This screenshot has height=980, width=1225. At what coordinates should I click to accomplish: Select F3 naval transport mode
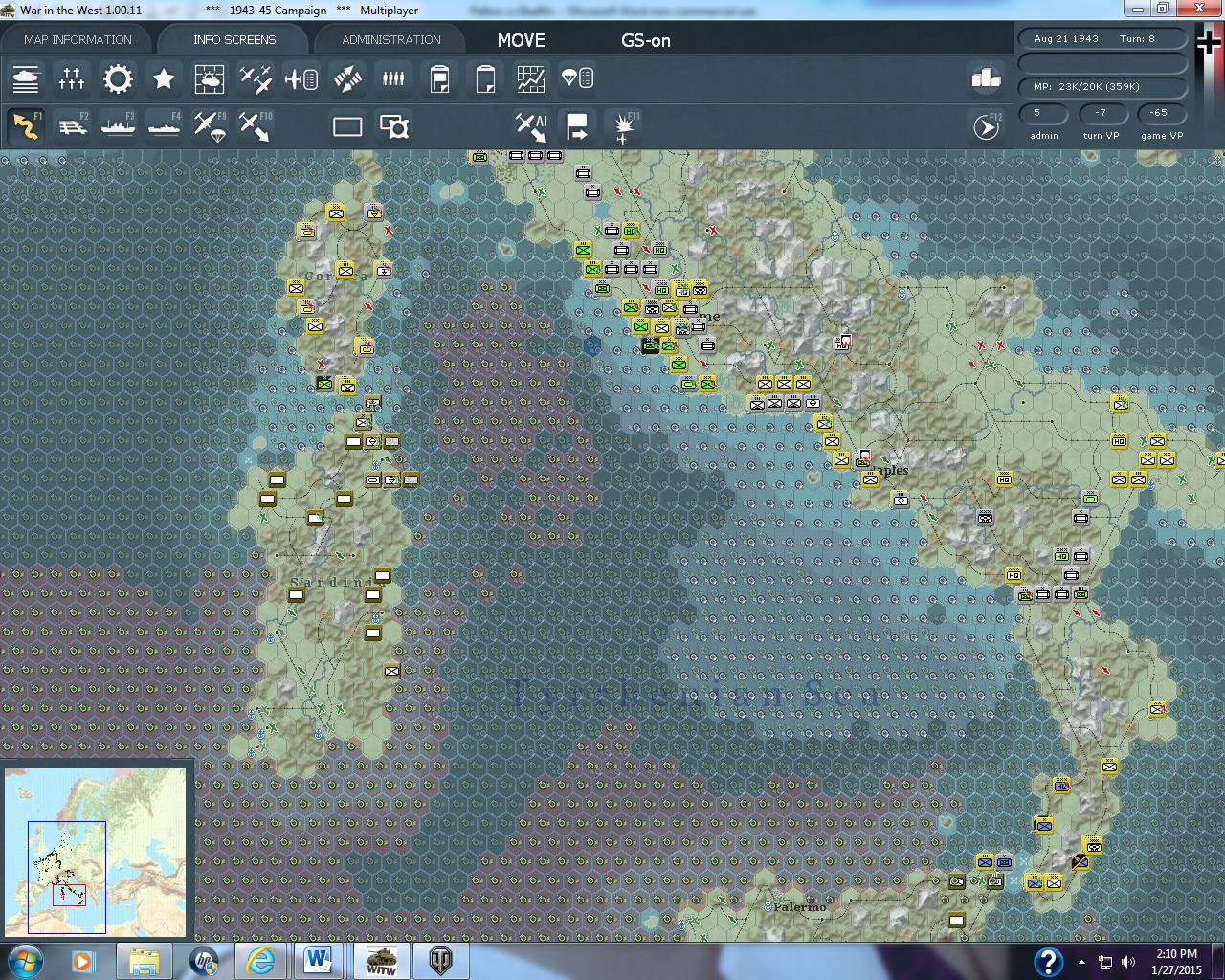pos(118,125)
